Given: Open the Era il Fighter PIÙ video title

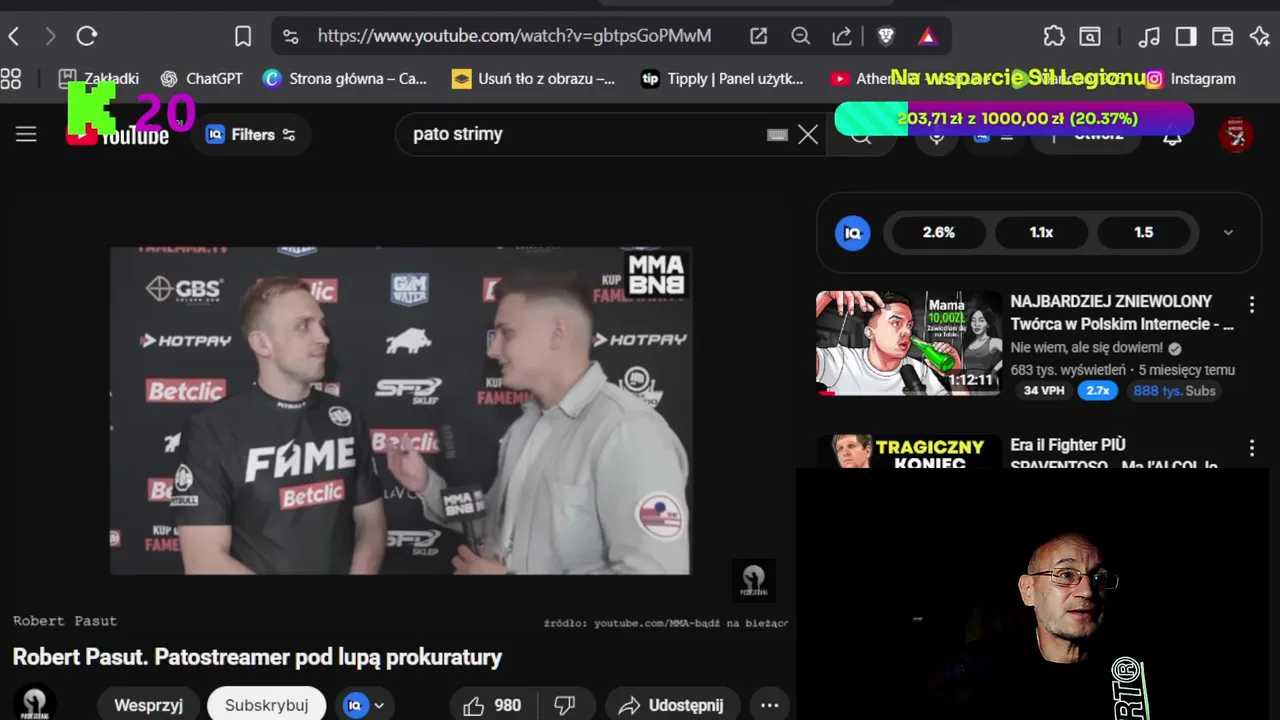Looking at the screenshot, I should 1114,454.
